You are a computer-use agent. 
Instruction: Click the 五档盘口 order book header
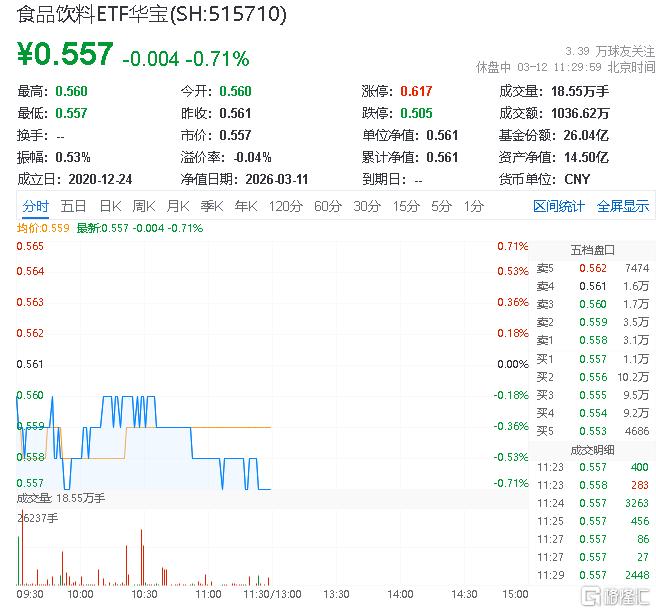593,250
